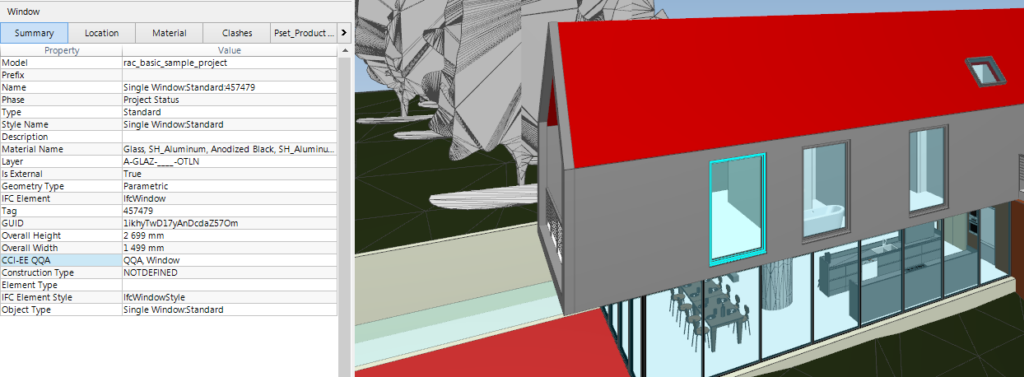Select the Material Name value cell
This screenshot has width=1024, height=377.
[x=229, y=149]
